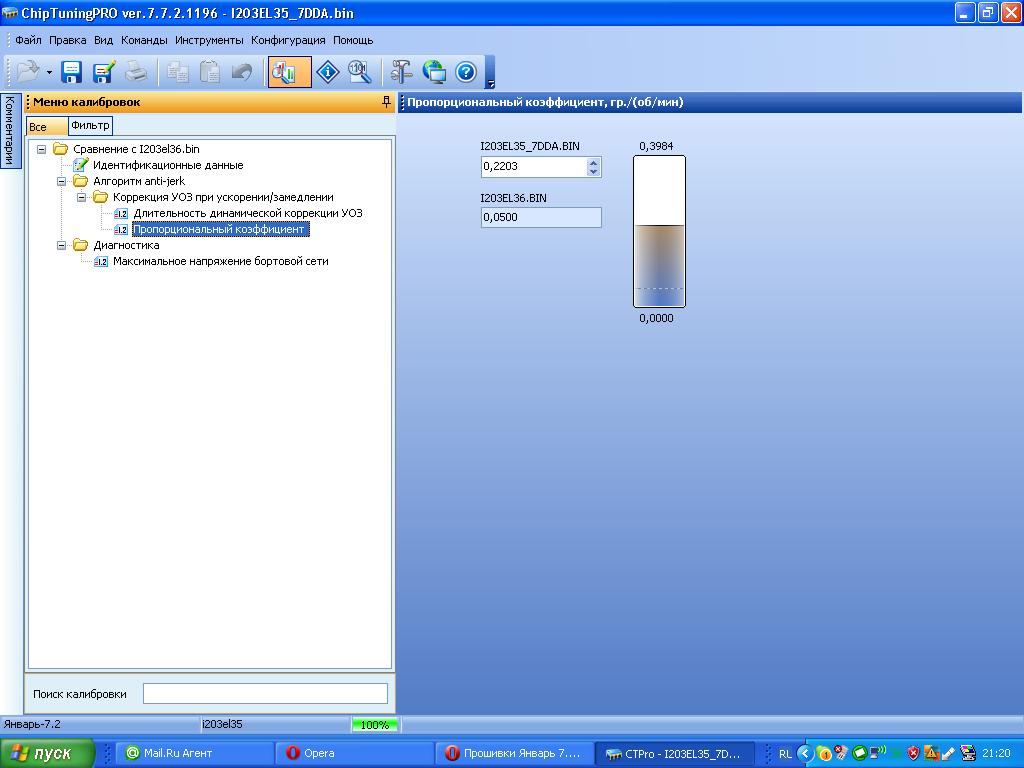Open toolbar options arrow at the toolbar end
Viewport: 1024px width, 768px height.
click(490, 84)
